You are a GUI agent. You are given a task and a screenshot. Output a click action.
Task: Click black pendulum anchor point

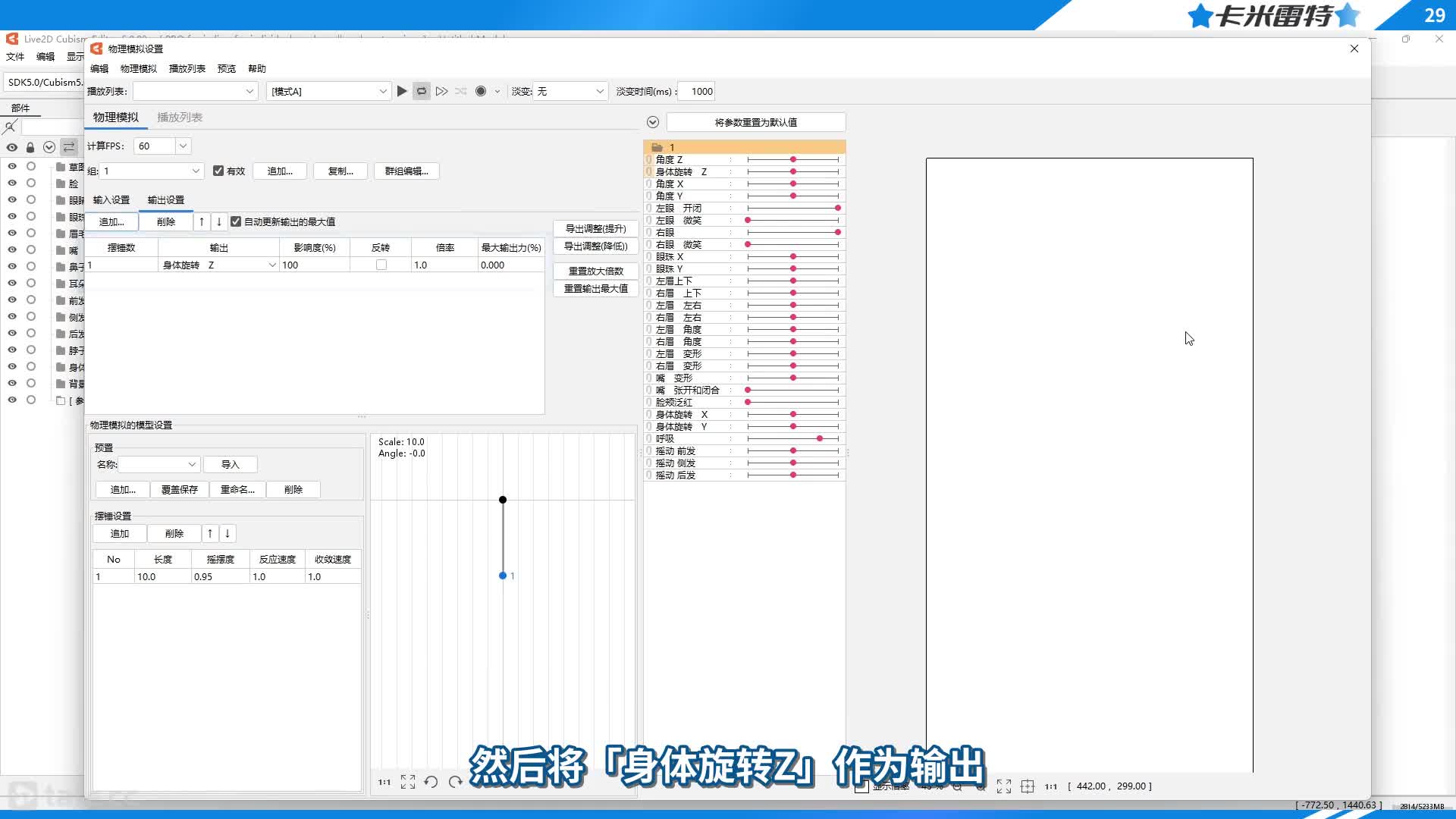(x=503, y=500)
